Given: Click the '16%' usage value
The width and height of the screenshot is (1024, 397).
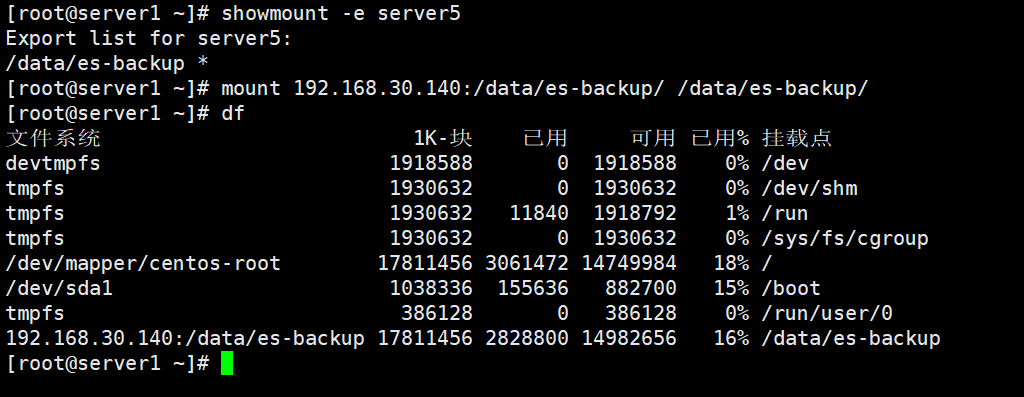Looking at the screenshot, I should pos(731,339).
